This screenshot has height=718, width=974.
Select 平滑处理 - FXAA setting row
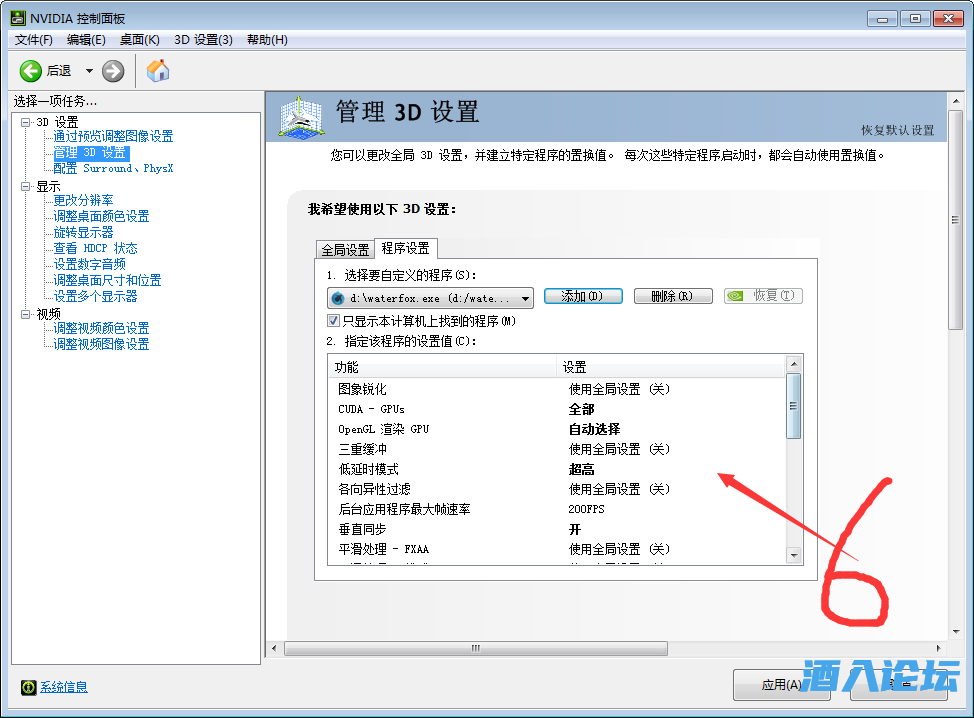(x=557, y=549)
